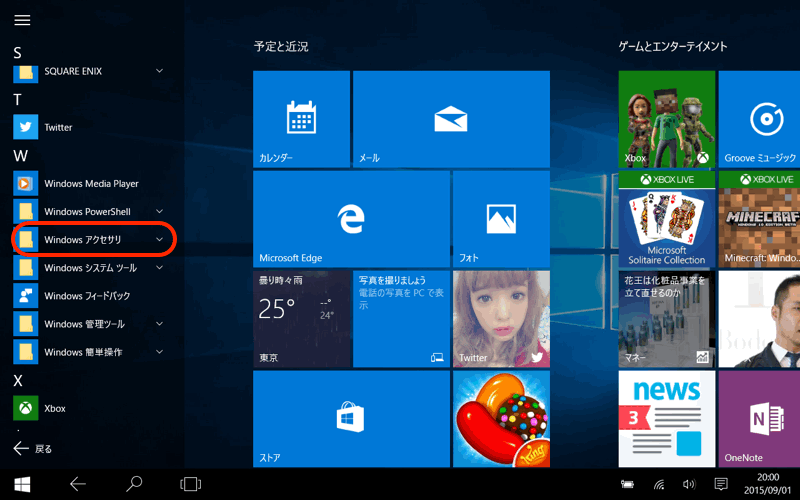Open the Store tile
Screen dimensions: 800x500
350,418
